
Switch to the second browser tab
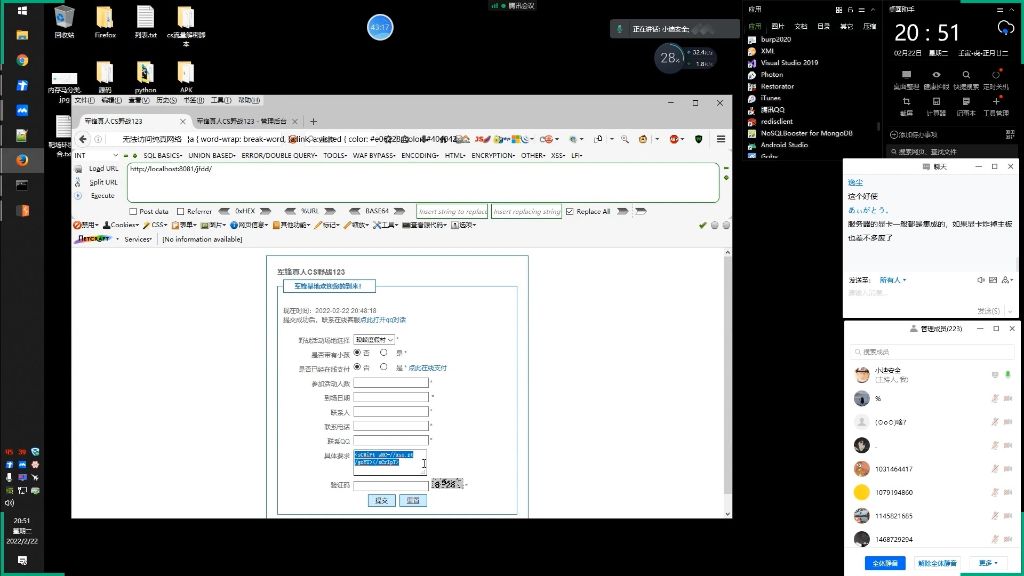click(x=247, y=121)
